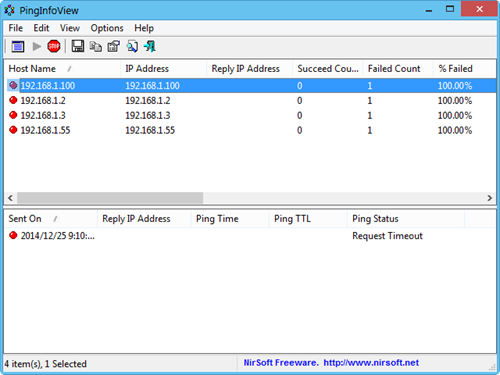Sort the lower pane by Sent On header
500x375 pixels.
[x=51, y=219]
